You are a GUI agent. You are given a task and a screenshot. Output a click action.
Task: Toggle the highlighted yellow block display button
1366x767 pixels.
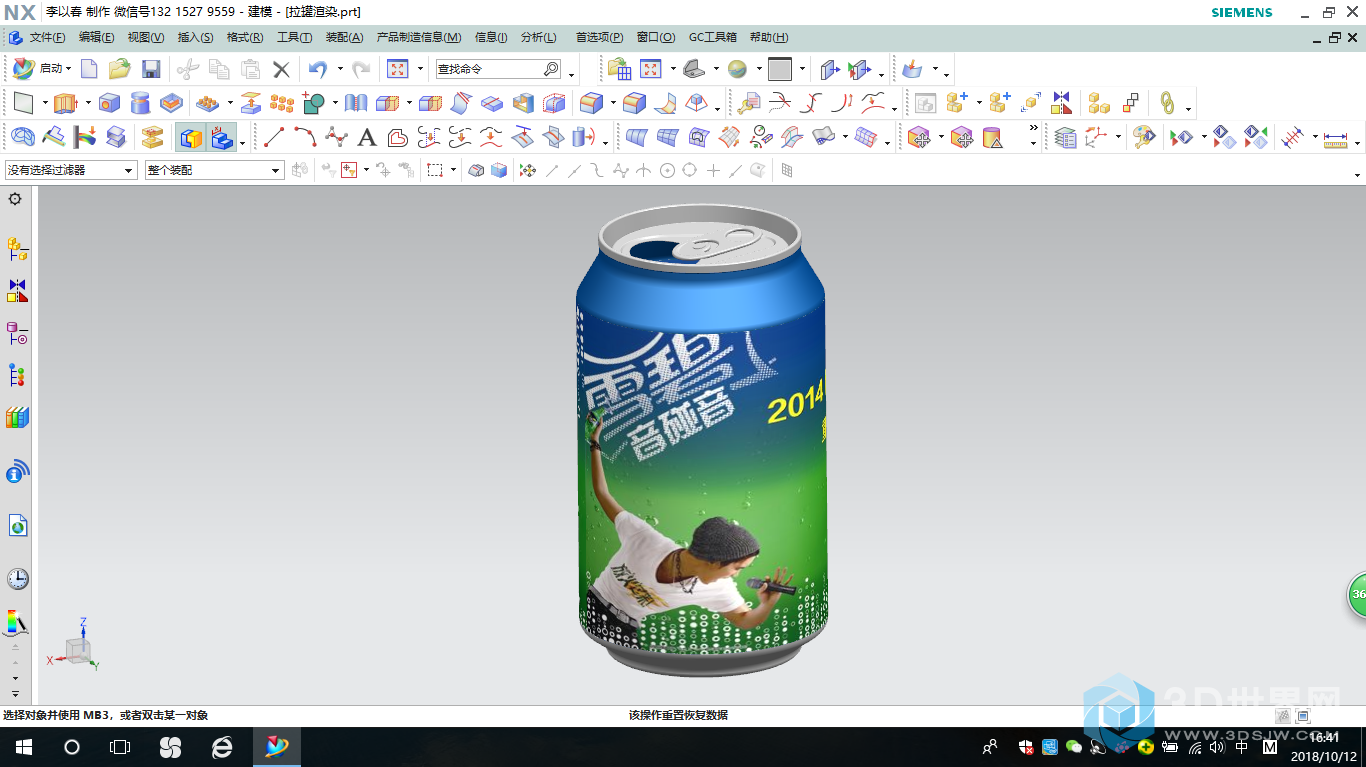[190, 137]
